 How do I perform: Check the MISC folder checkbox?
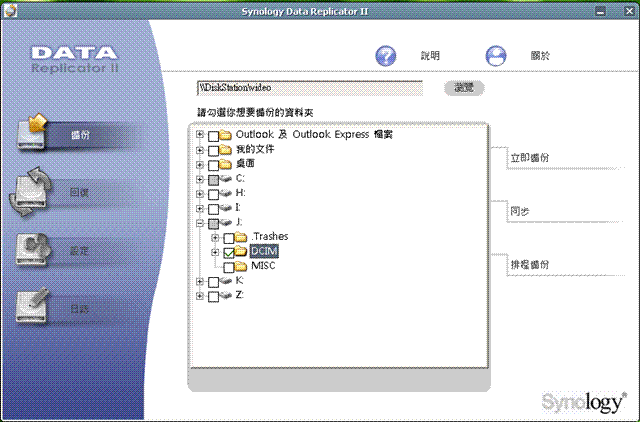[229, 268]
